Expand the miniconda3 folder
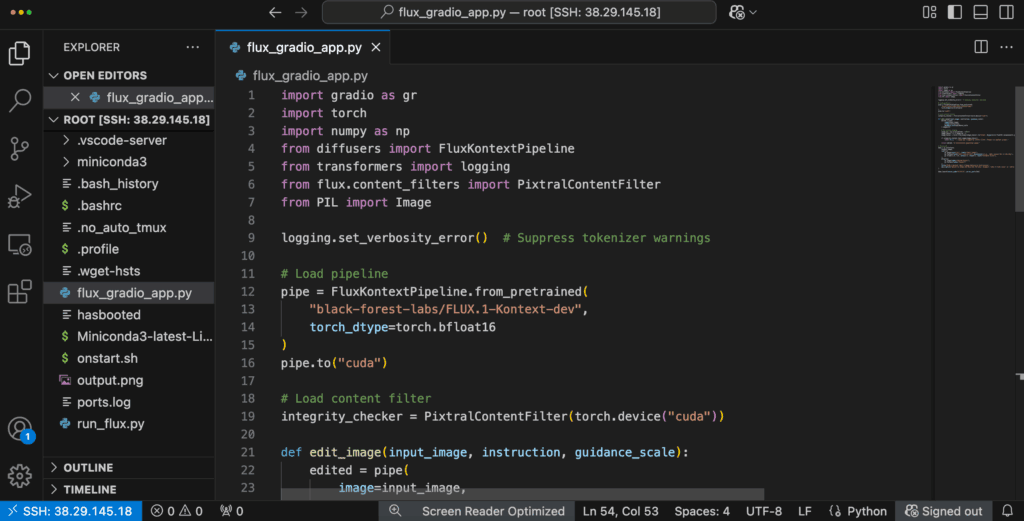Screen dimensions: 1024x521 [x=129, y=162]
